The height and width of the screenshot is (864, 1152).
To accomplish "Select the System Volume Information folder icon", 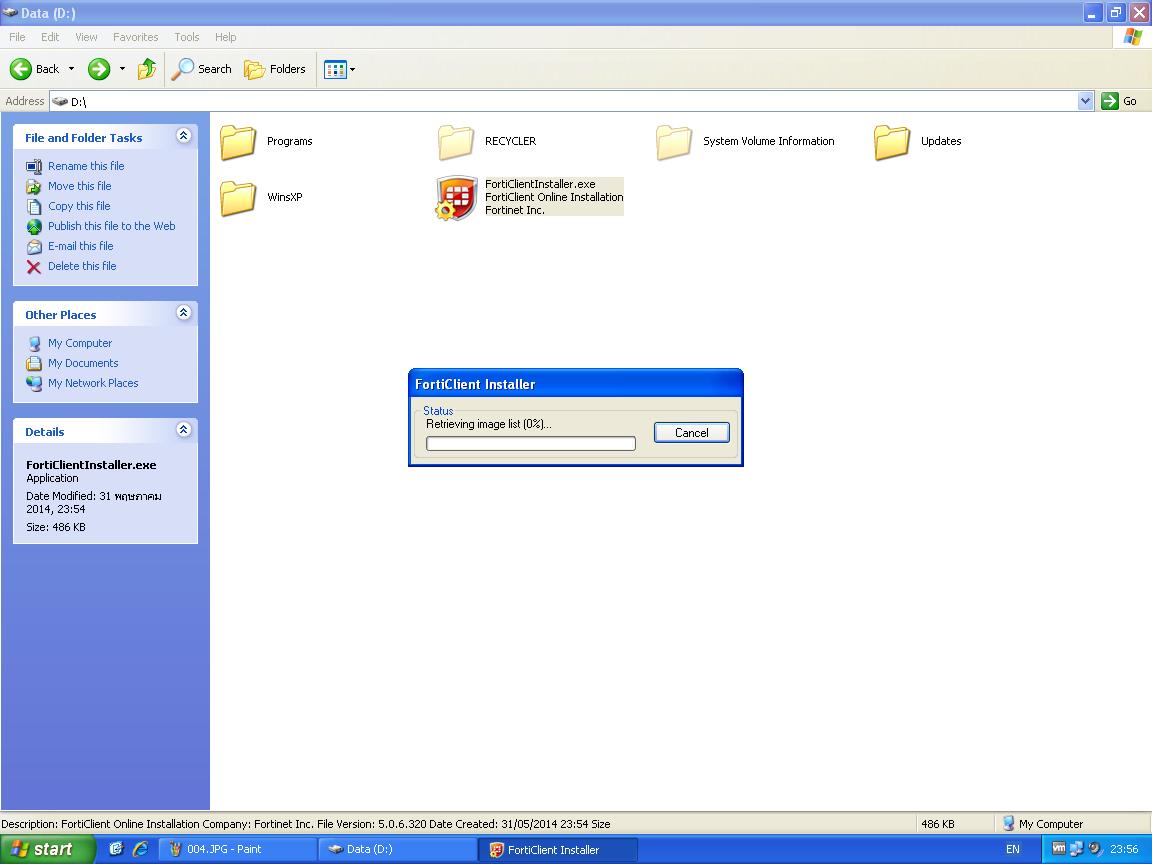I will [674, 142].
